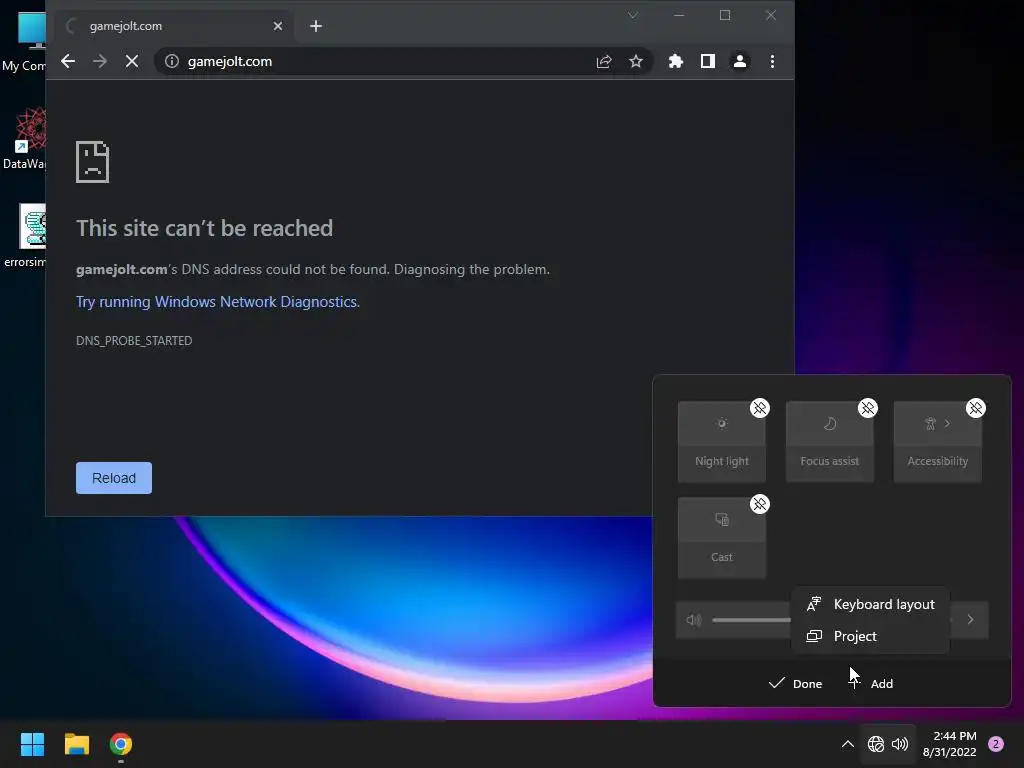The image size is (1024, 768).
Task: Open the Windows Start menu
Action: (x=32, y=744)
